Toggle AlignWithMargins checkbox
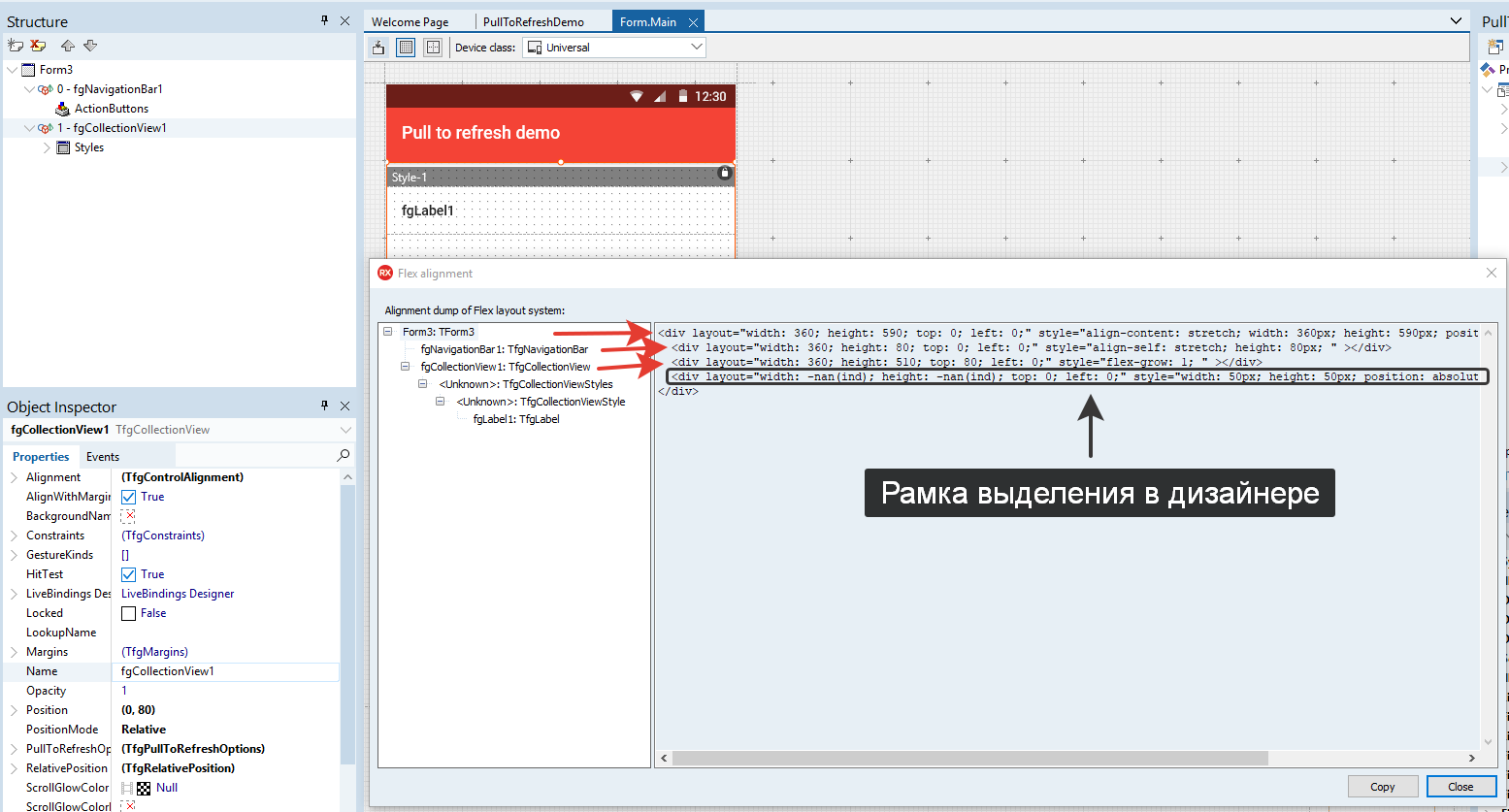This screenshot has height=812, width=1509. [x=128, y=497]
